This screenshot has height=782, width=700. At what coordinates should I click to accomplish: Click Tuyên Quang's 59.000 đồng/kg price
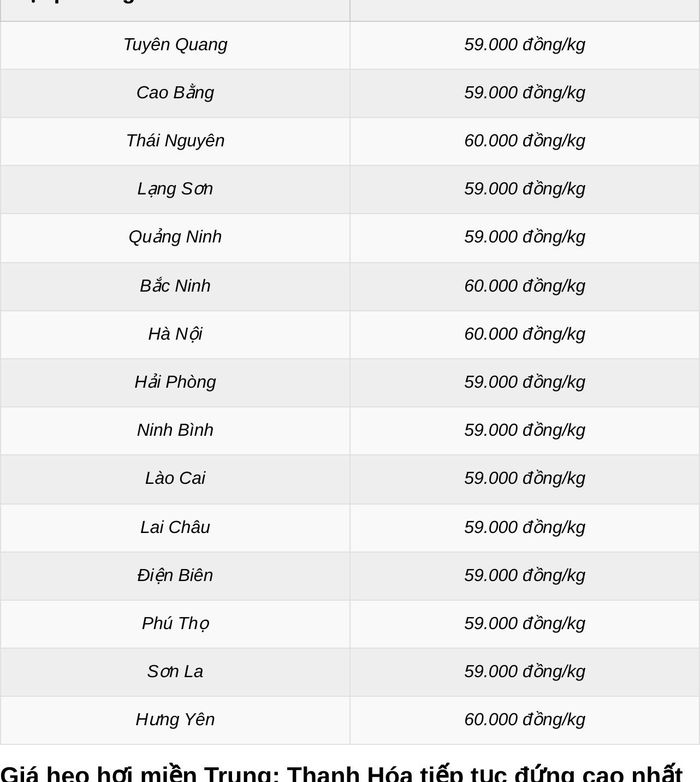pyautogui.click(x=525, y=45)
